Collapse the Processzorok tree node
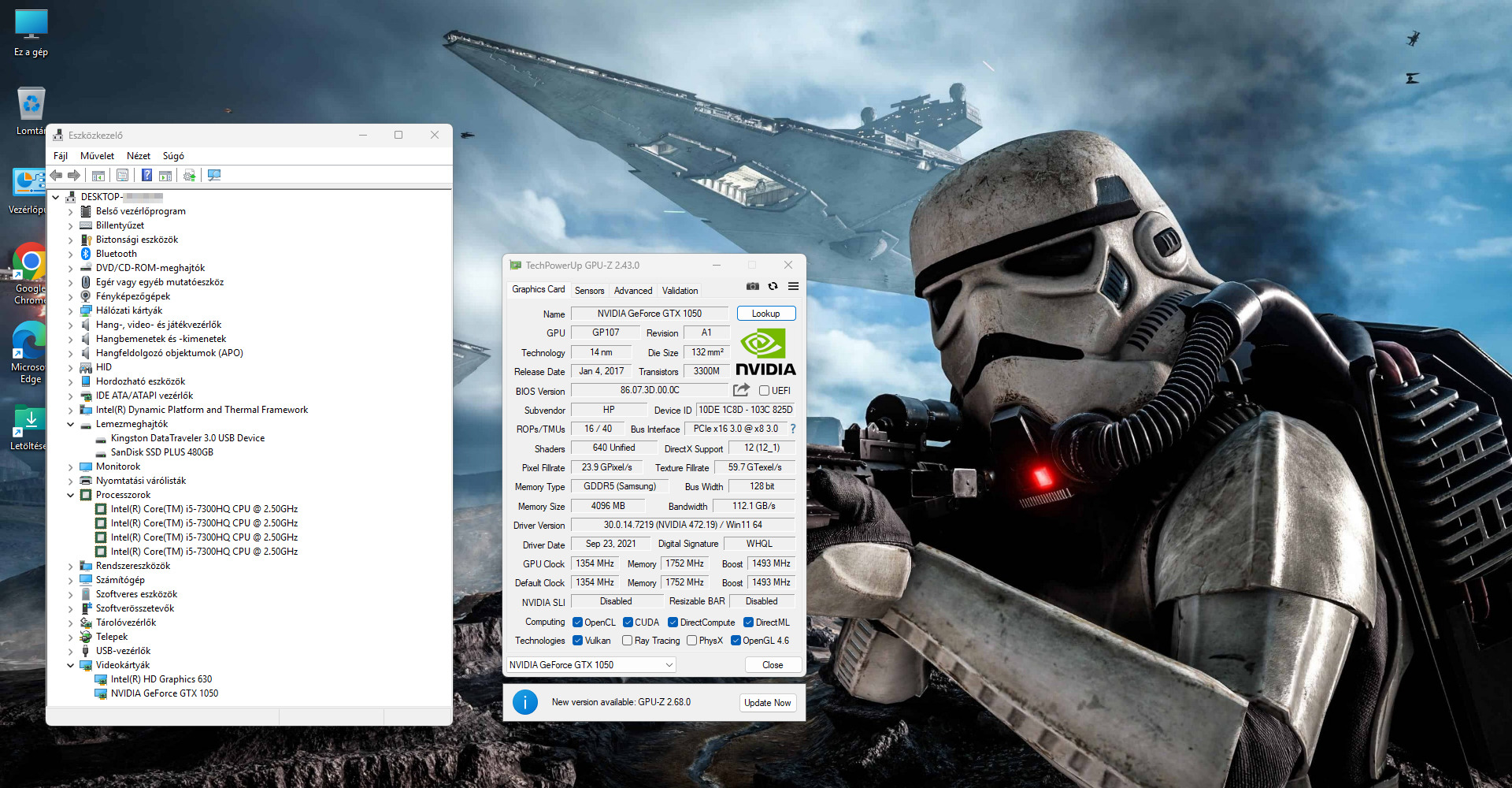The height and width of the screenshot is (788, 1512). click(x=70, y=496)
